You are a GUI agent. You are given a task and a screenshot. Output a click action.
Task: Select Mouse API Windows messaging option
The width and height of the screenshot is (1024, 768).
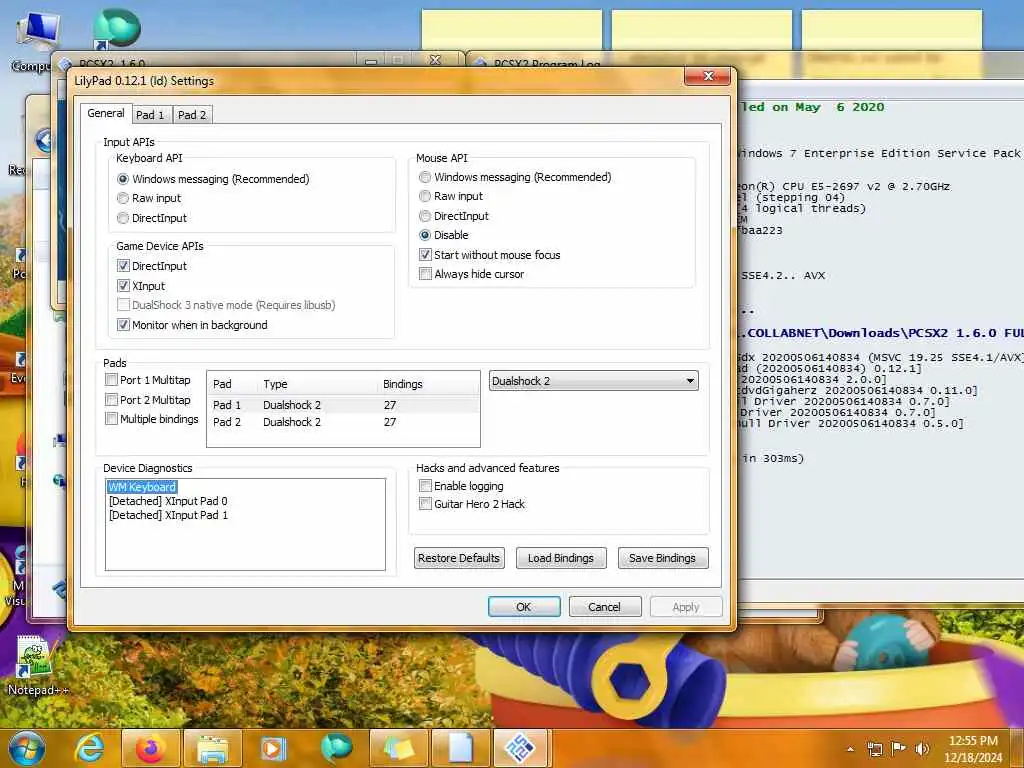tap(515, 177)
